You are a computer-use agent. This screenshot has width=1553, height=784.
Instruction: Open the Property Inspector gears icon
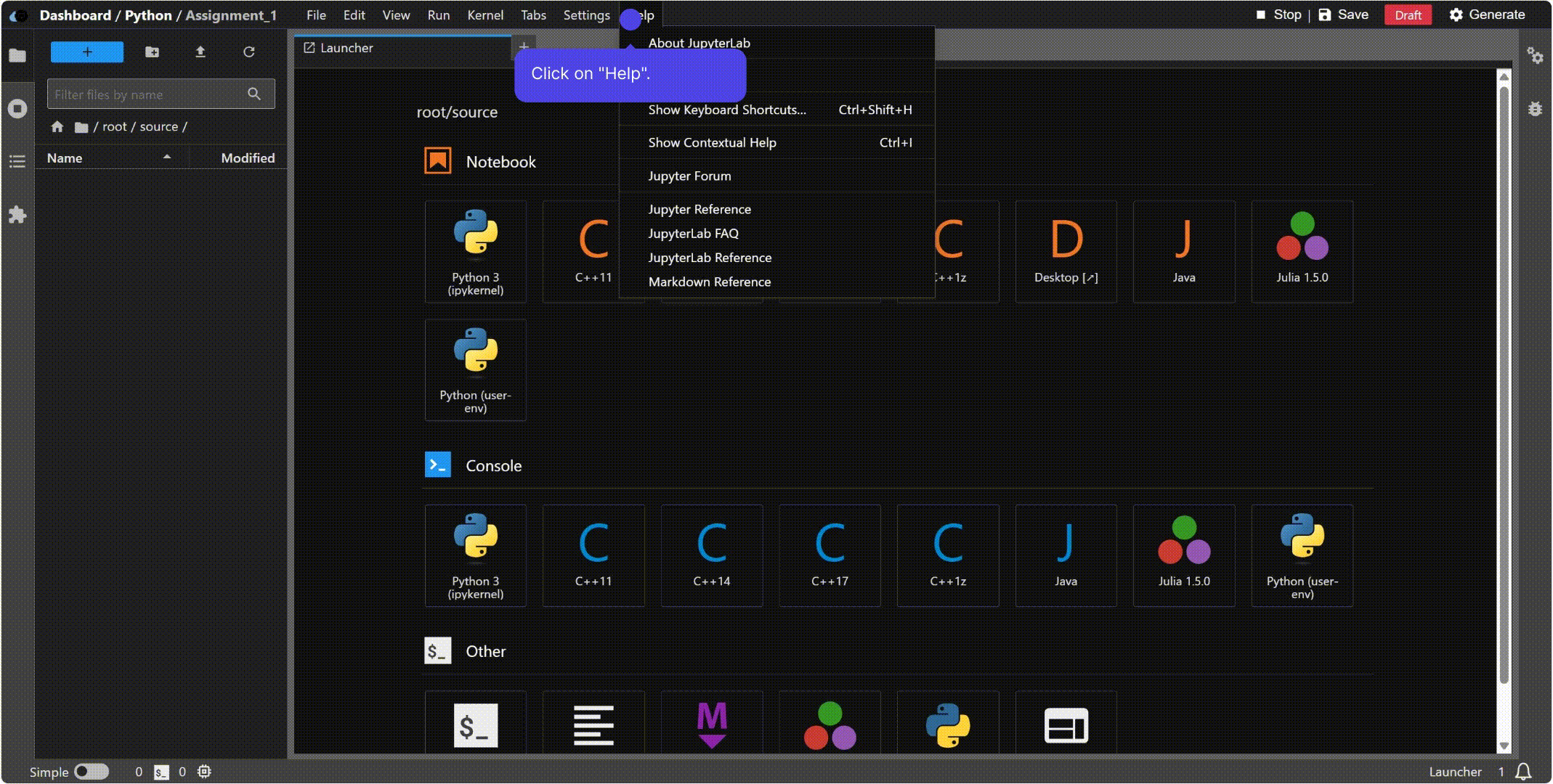[1535, 56]
